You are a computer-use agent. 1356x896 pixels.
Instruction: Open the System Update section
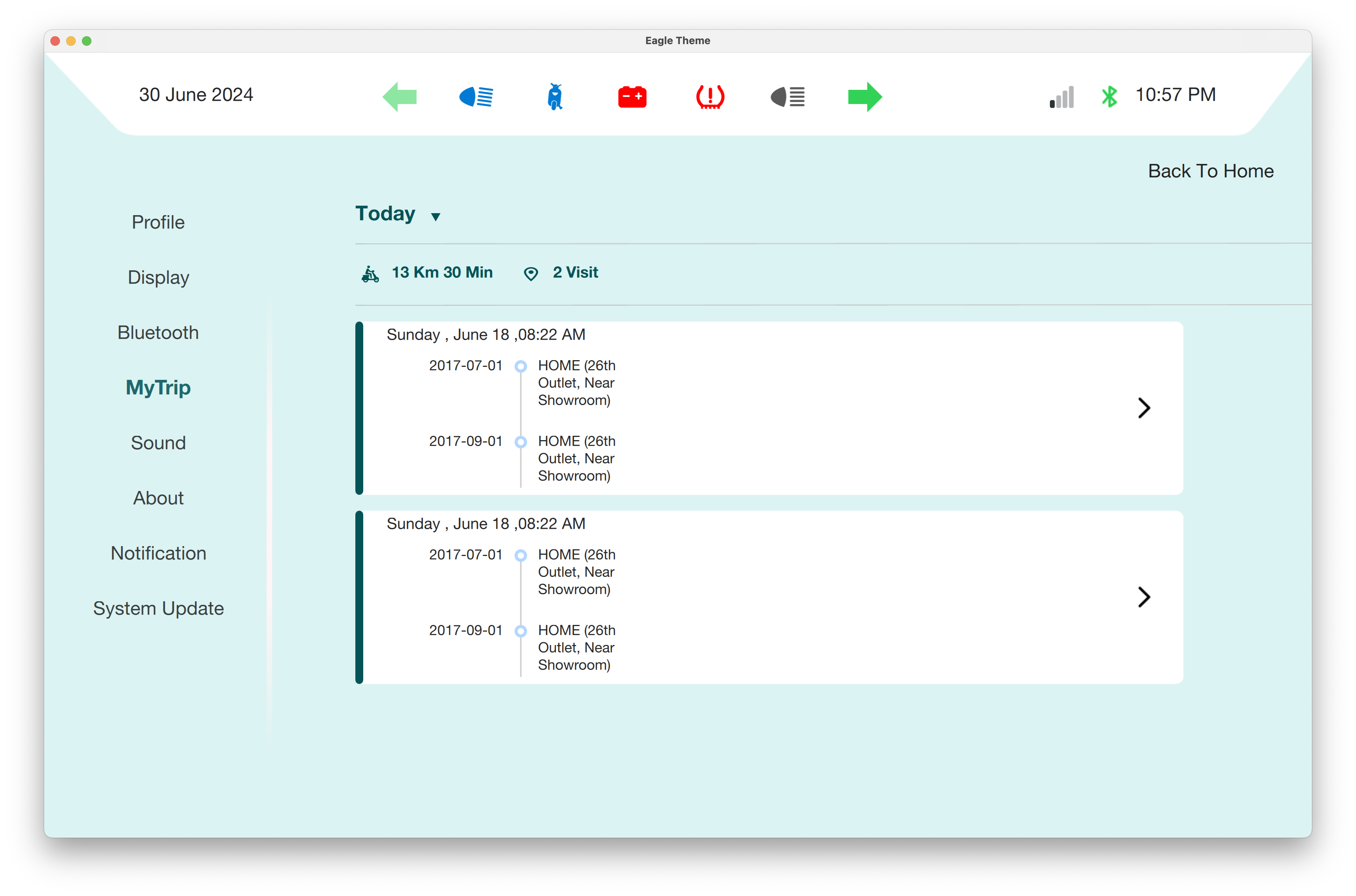click(158, 609)
